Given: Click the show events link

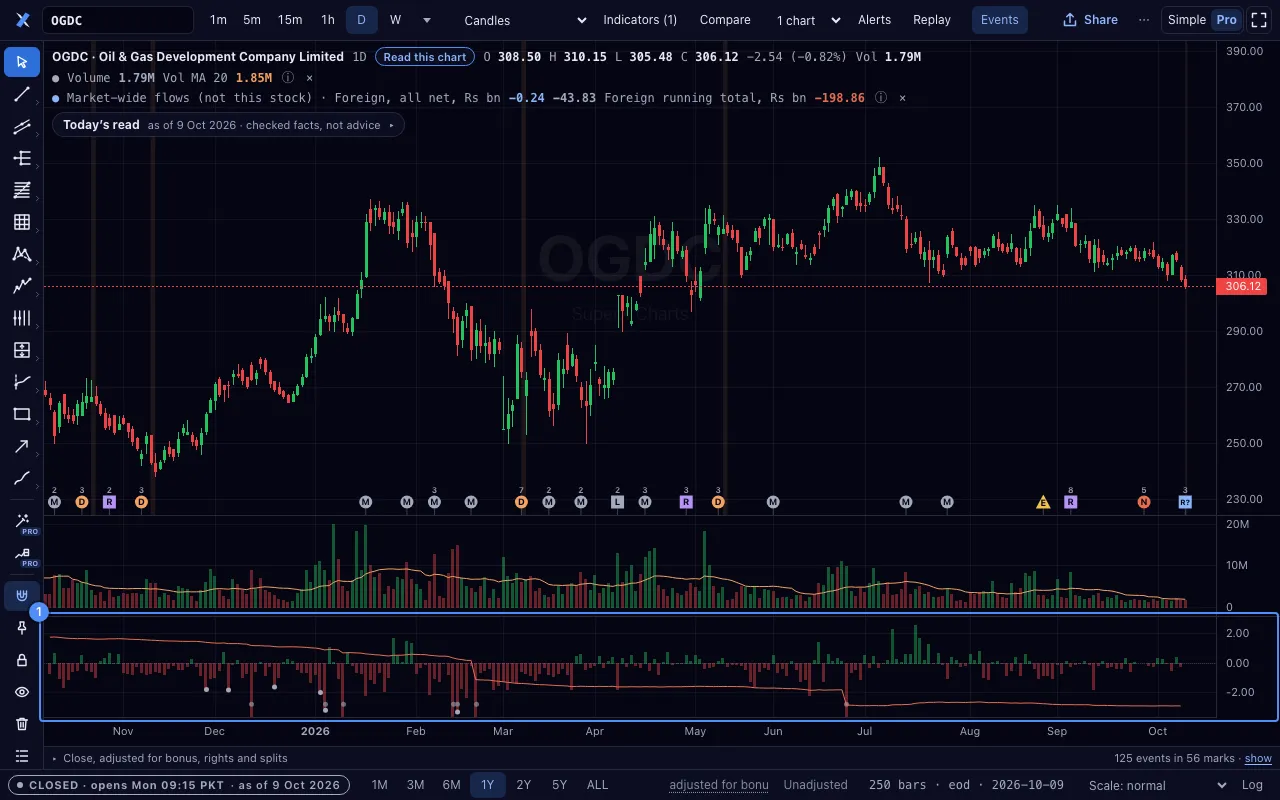Looking at the screenshot, I should [x=1258, y=759].
